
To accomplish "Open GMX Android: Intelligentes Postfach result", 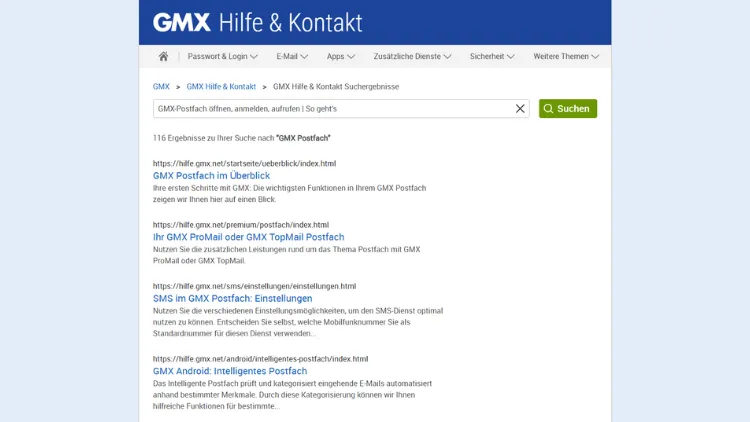I will coord(230,371).
